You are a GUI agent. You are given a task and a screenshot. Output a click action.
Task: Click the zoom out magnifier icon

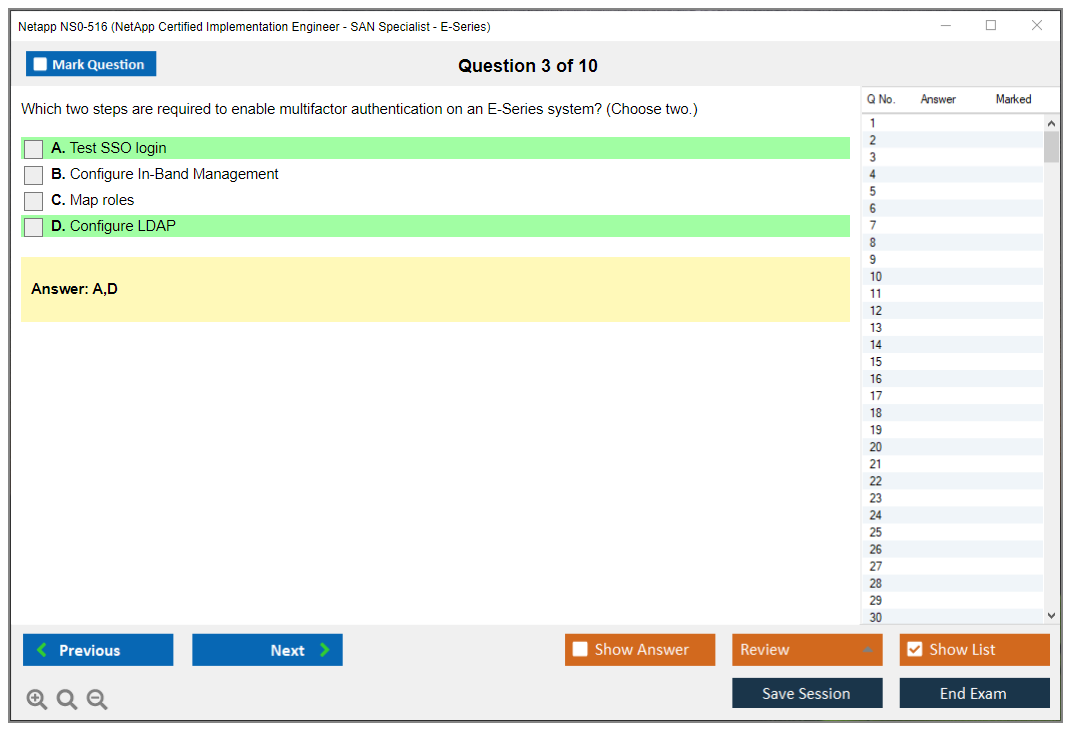pos(97,700)
